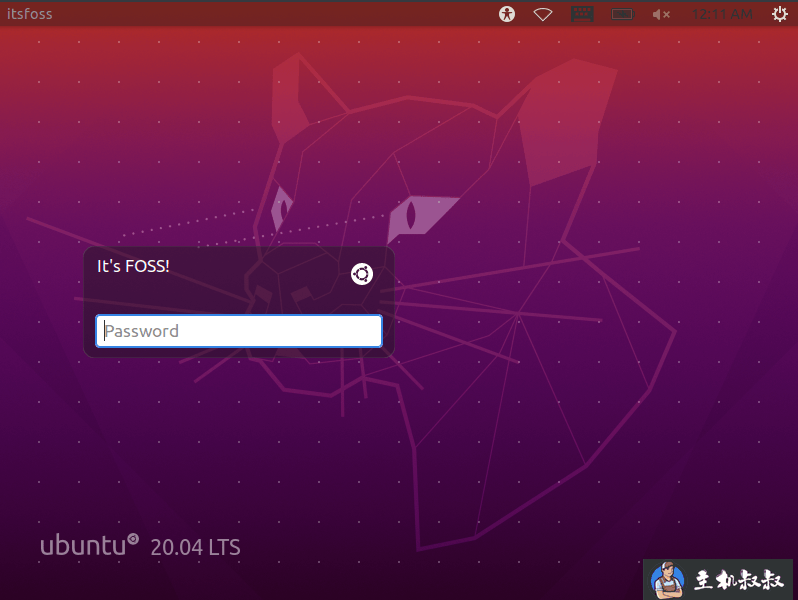This screenshot has height=600, width=798.
Task: Select the It's FOSS! user name
Action: [133, 266]
